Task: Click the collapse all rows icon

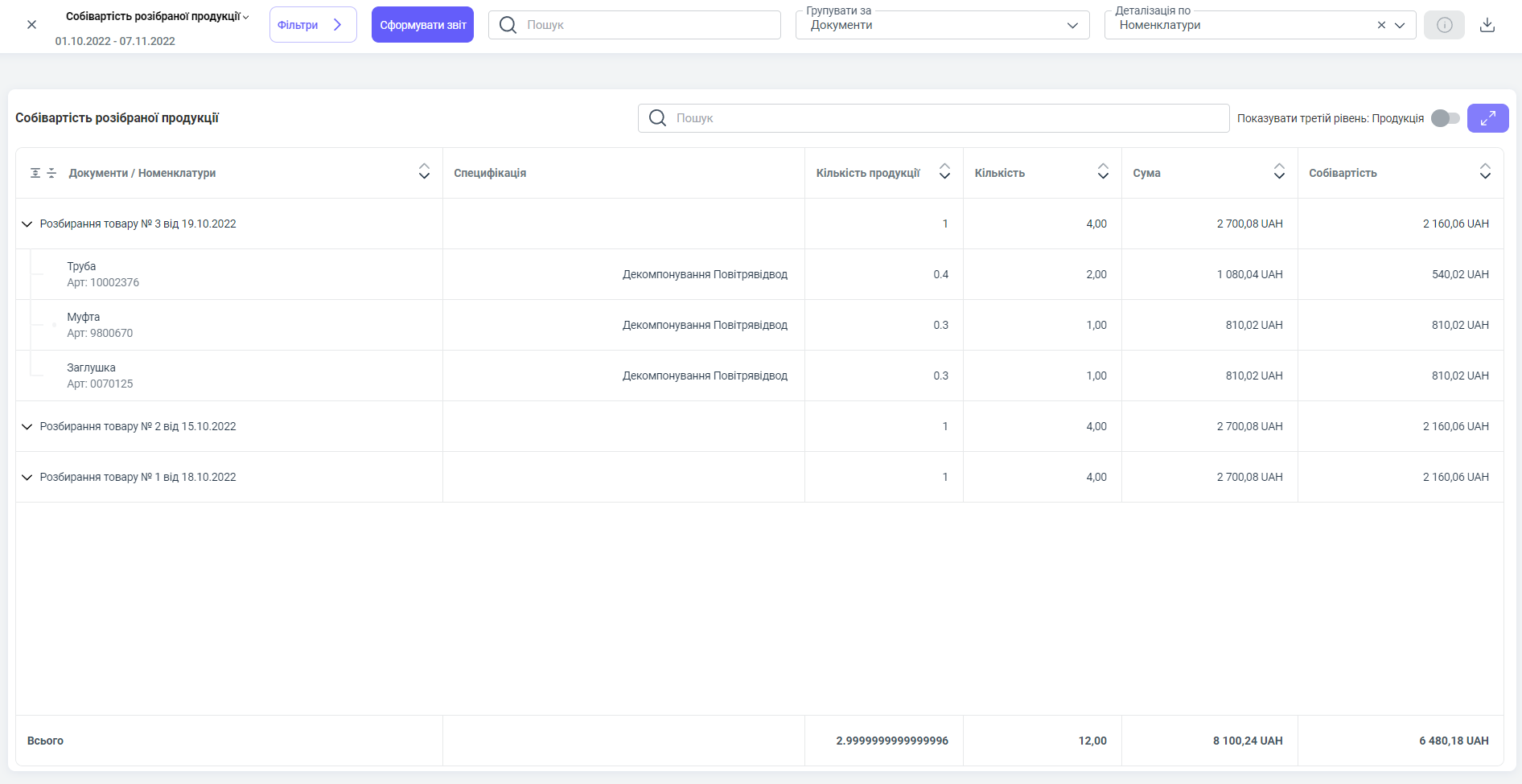Action: (x=51, y=173)
